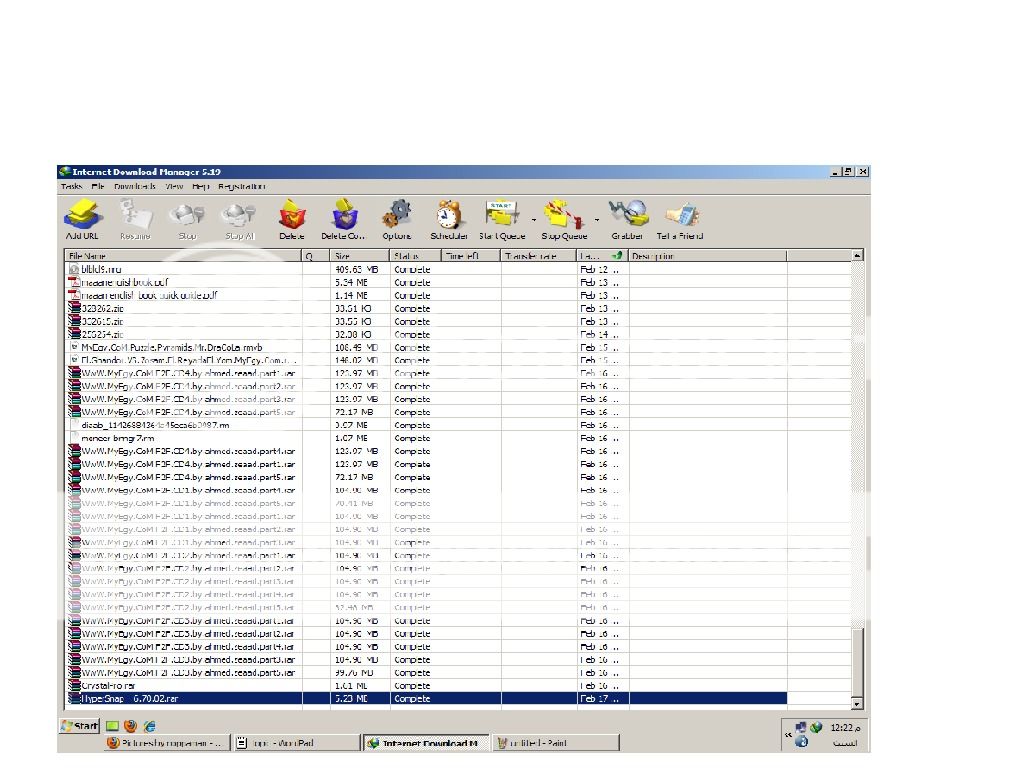The image size is (1024, 768).
Task: Click the Add URL toolbar icon
Action: coord(82,214)
